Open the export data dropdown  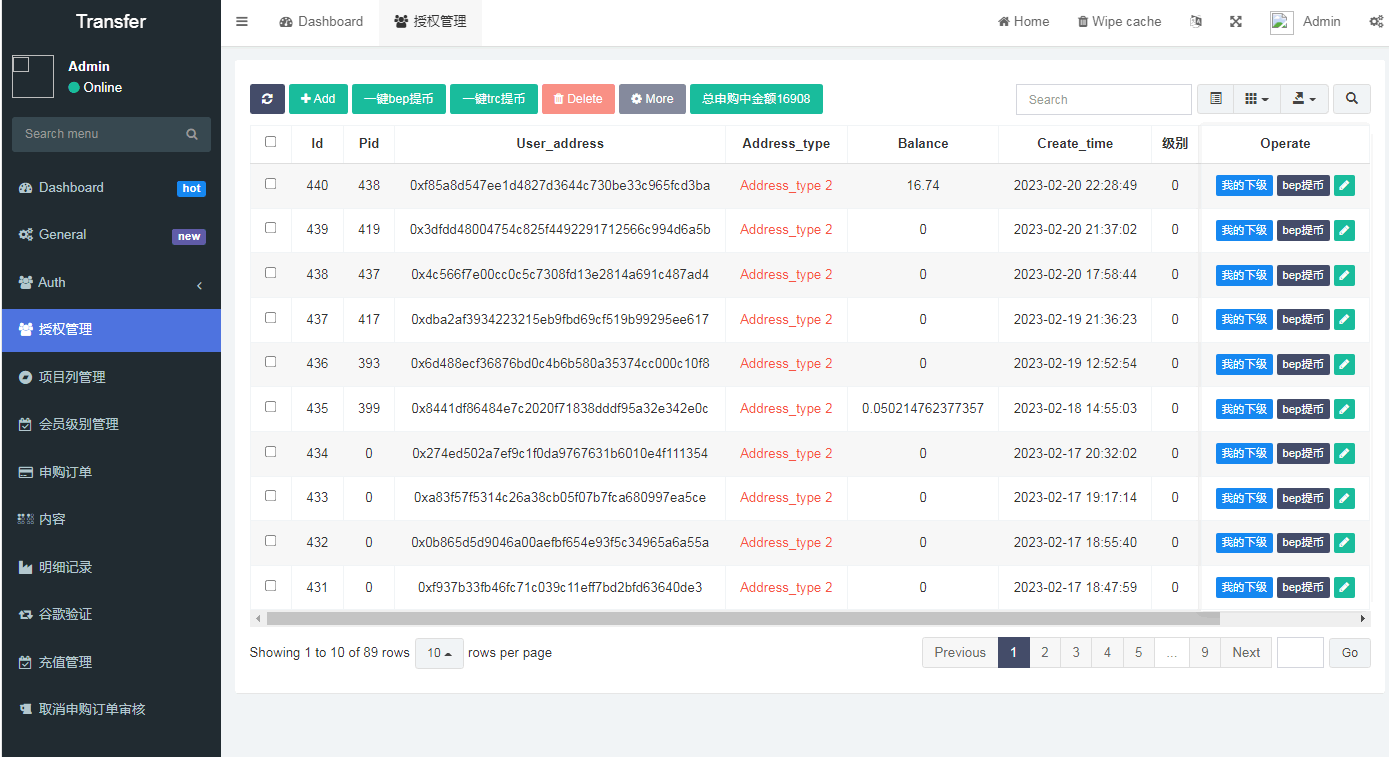click(x=1304, y=99)
